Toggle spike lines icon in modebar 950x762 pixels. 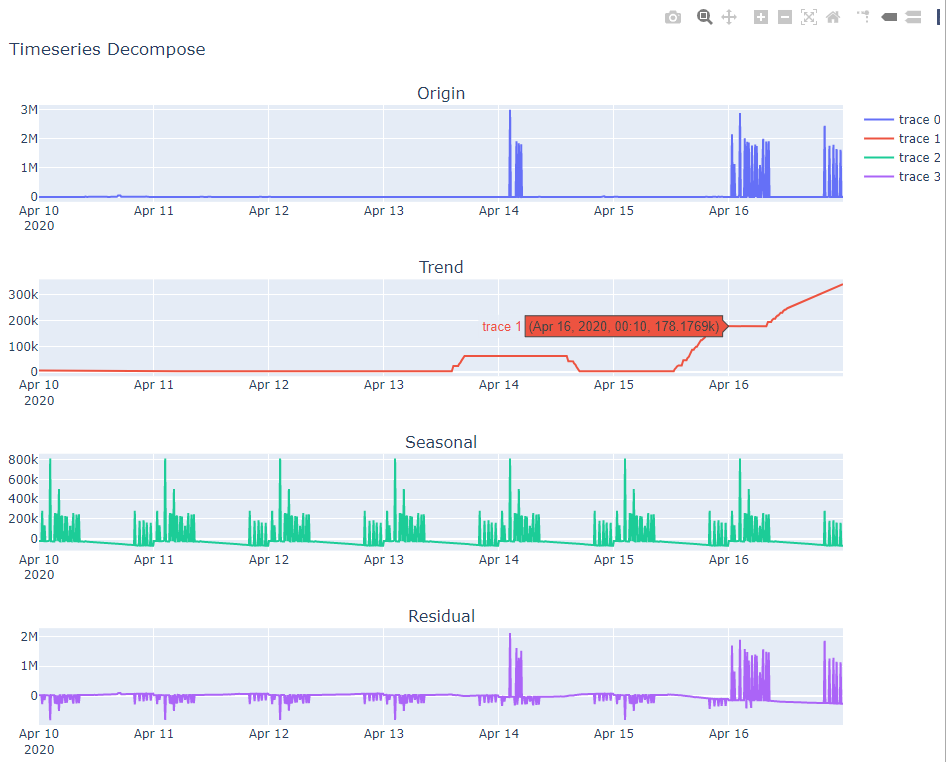(x=863, y=17)
